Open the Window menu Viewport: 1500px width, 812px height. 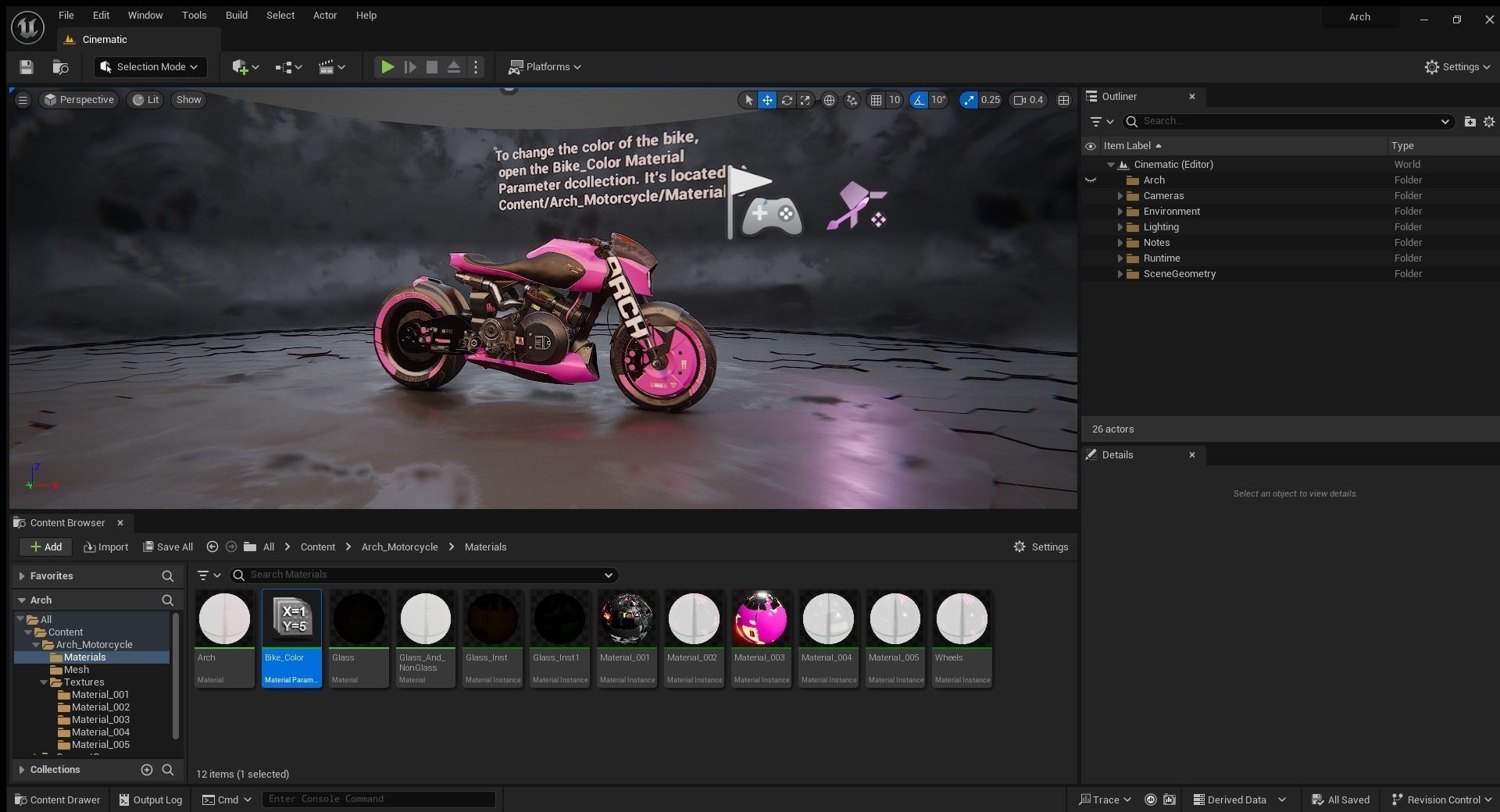click(x=145, y=15)
